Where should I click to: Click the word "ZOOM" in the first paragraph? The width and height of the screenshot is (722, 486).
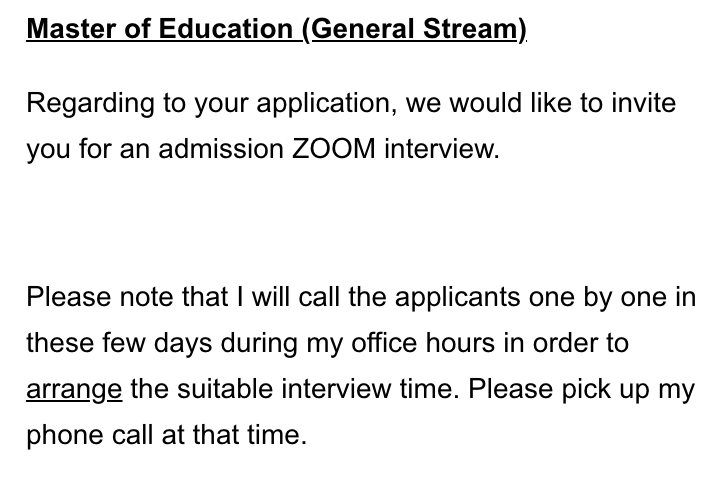334,149
